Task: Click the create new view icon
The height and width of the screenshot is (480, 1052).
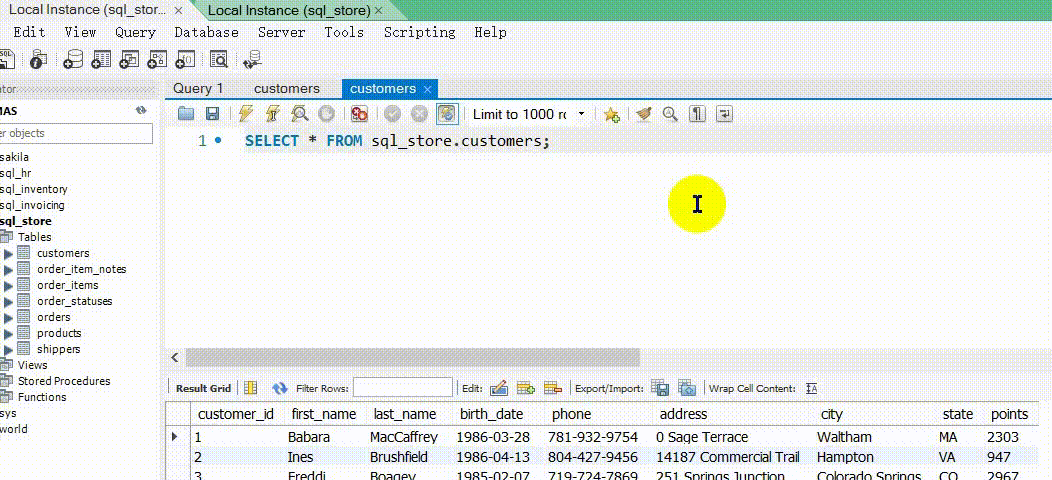Action: coord(129,60)
